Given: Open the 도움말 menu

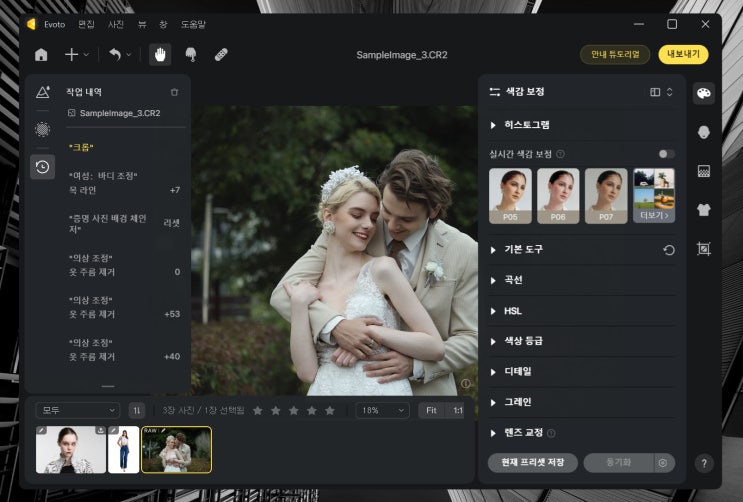Looking at the screenshot, I should [x=193, y=25].
